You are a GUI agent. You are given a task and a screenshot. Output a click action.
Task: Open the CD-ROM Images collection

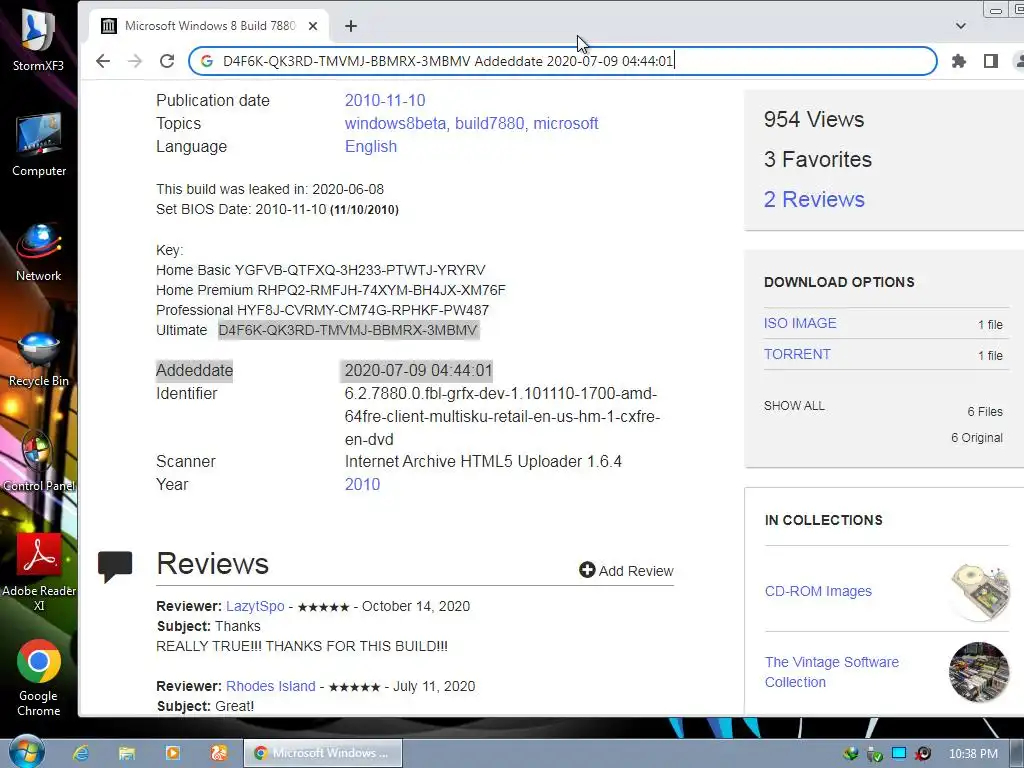coord(818,591)
